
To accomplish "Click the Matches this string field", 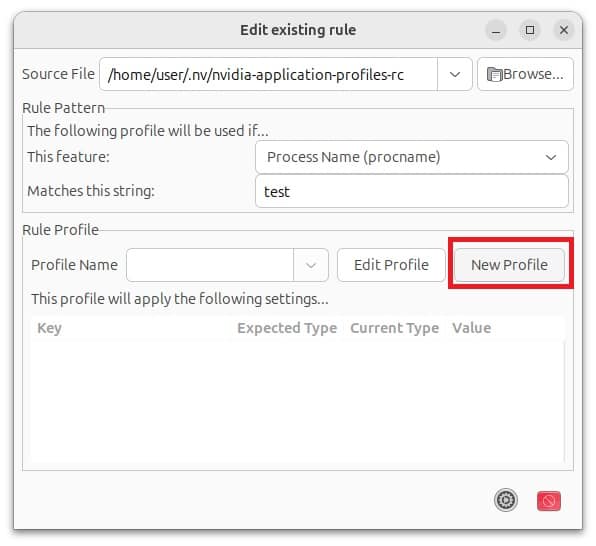I will coord(412,191).
